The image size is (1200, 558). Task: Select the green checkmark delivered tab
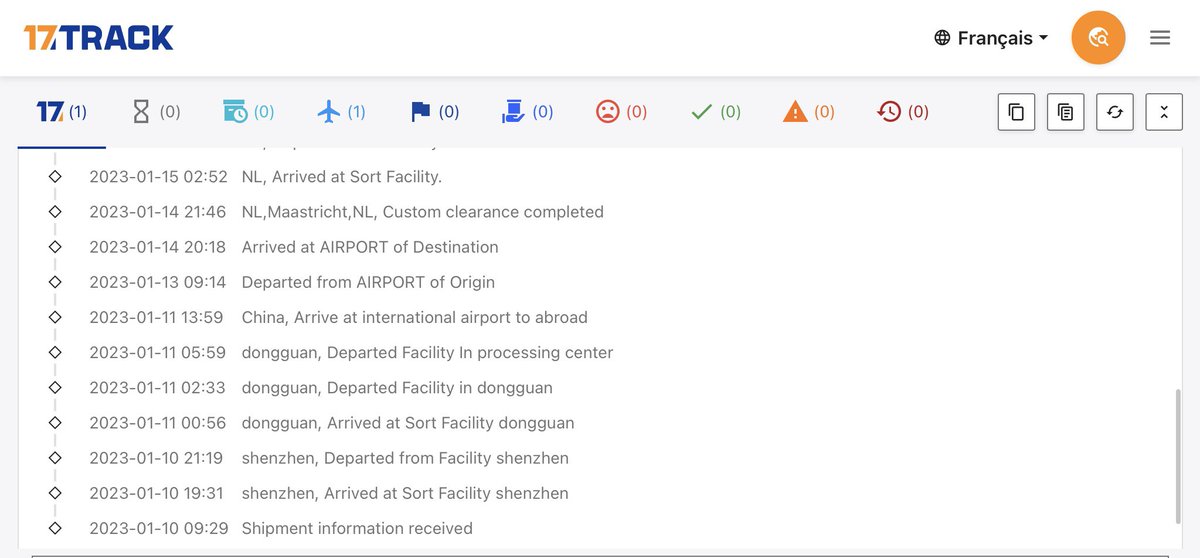715,112
